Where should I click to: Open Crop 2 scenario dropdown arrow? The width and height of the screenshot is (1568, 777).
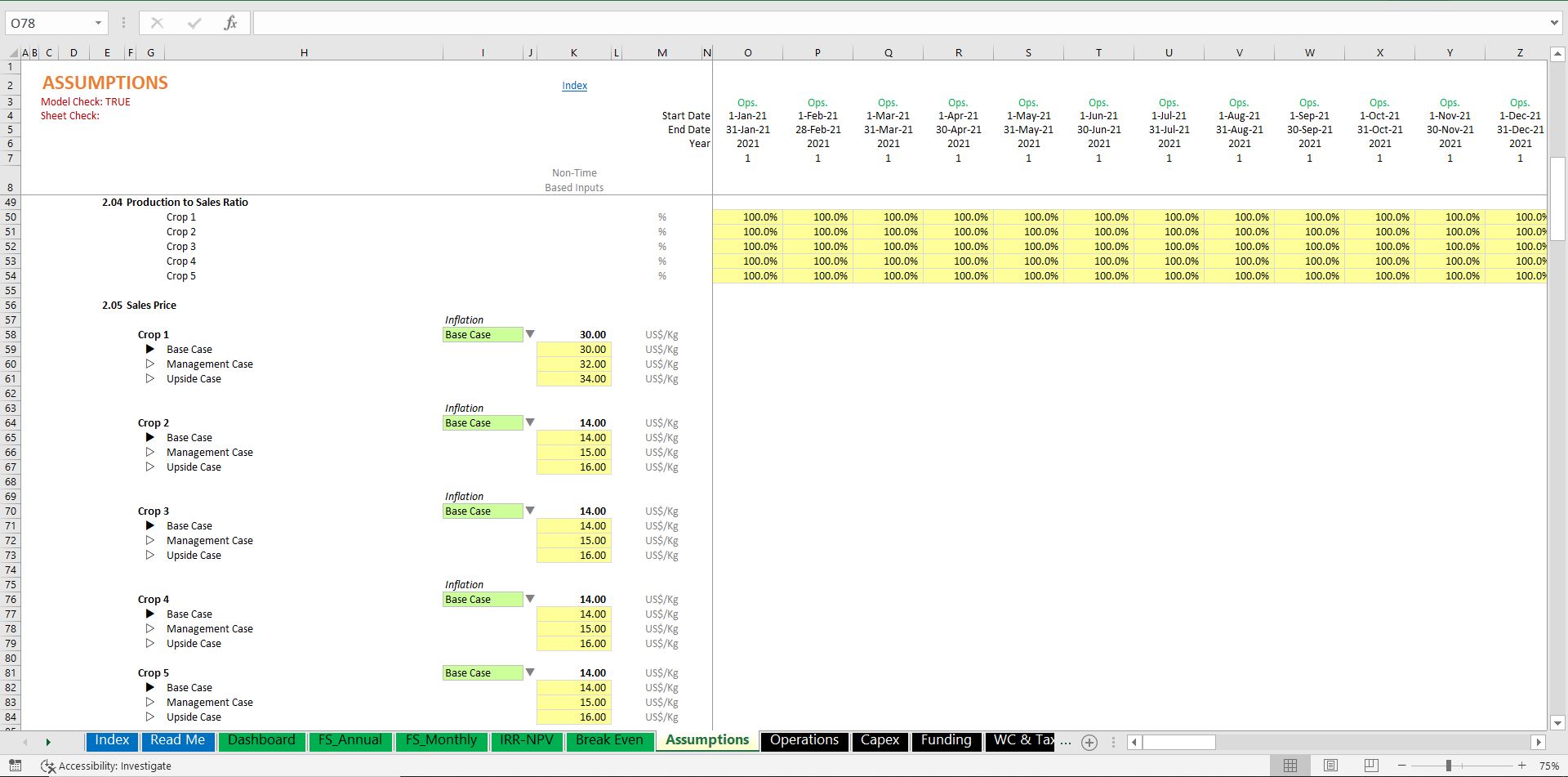(530, 422)
